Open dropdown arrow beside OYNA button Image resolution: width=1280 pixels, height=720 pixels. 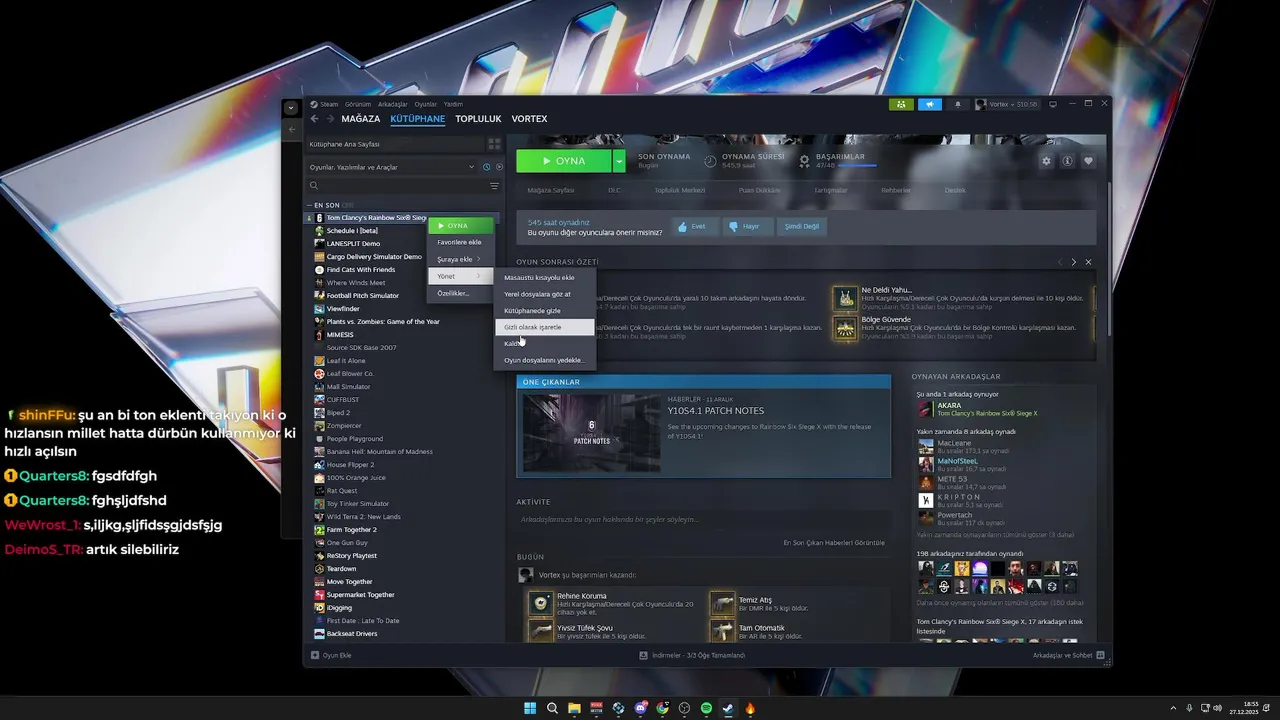pyautogui.click(x=619, y=161)
